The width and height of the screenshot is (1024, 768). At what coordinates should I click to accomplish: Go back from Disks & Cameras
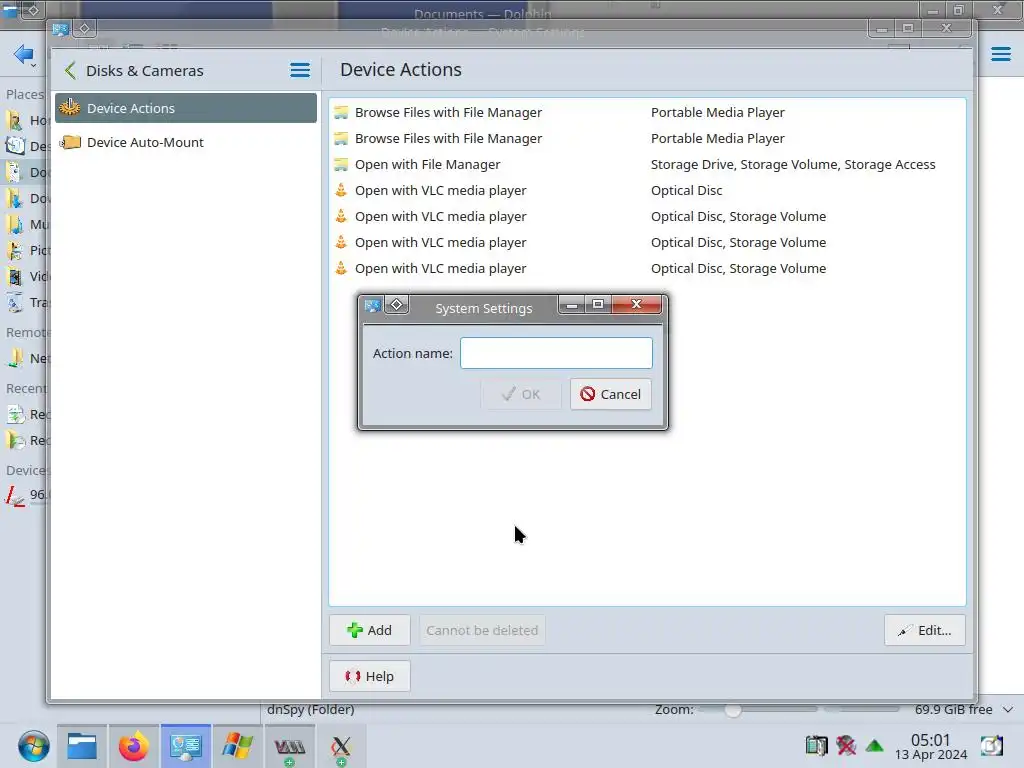coord(71,71)
